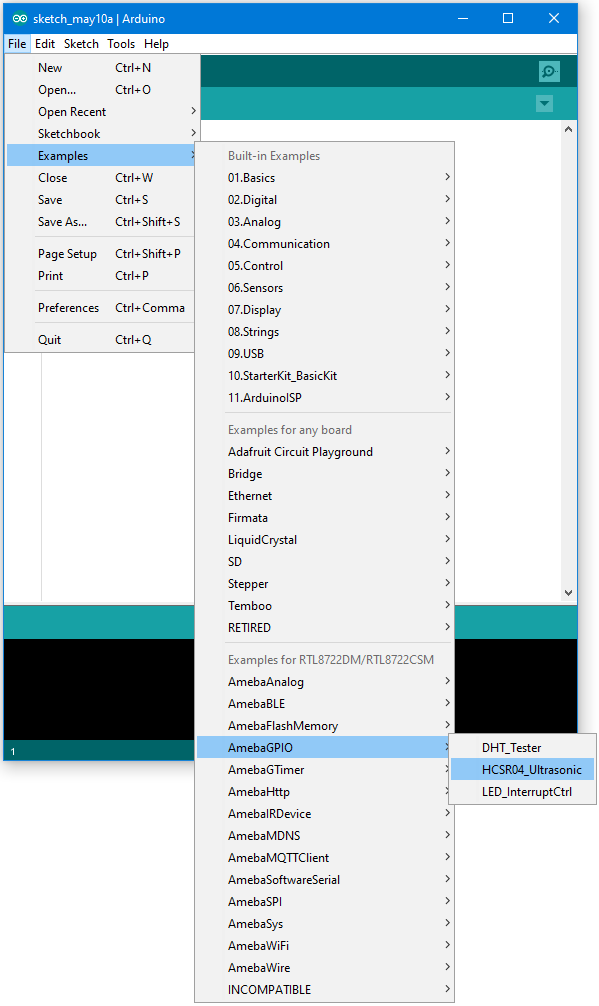Select AmebaGPIO examples entry
Image resolution: width=599 pixels, height=1006 pixels.
pyautogui.click(x=325, y=747)
